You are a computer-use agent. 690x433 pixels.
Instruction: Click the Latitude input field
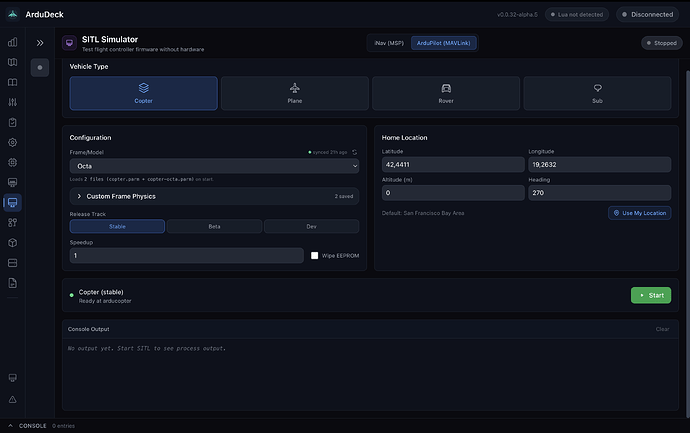coord(453,165)
